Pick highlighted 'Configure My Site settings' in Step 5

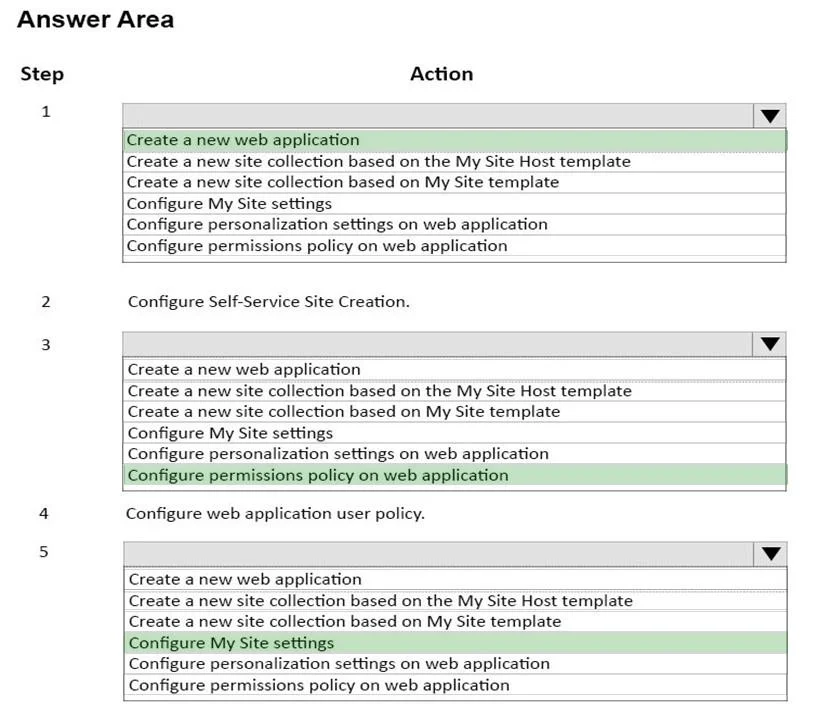[455, 643]
